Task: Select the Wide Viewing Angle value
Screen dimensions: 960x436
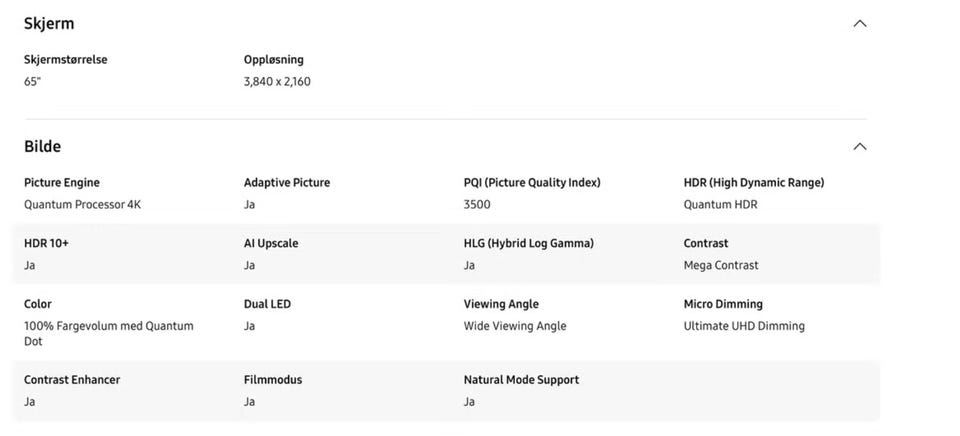Action: point(515,327)
